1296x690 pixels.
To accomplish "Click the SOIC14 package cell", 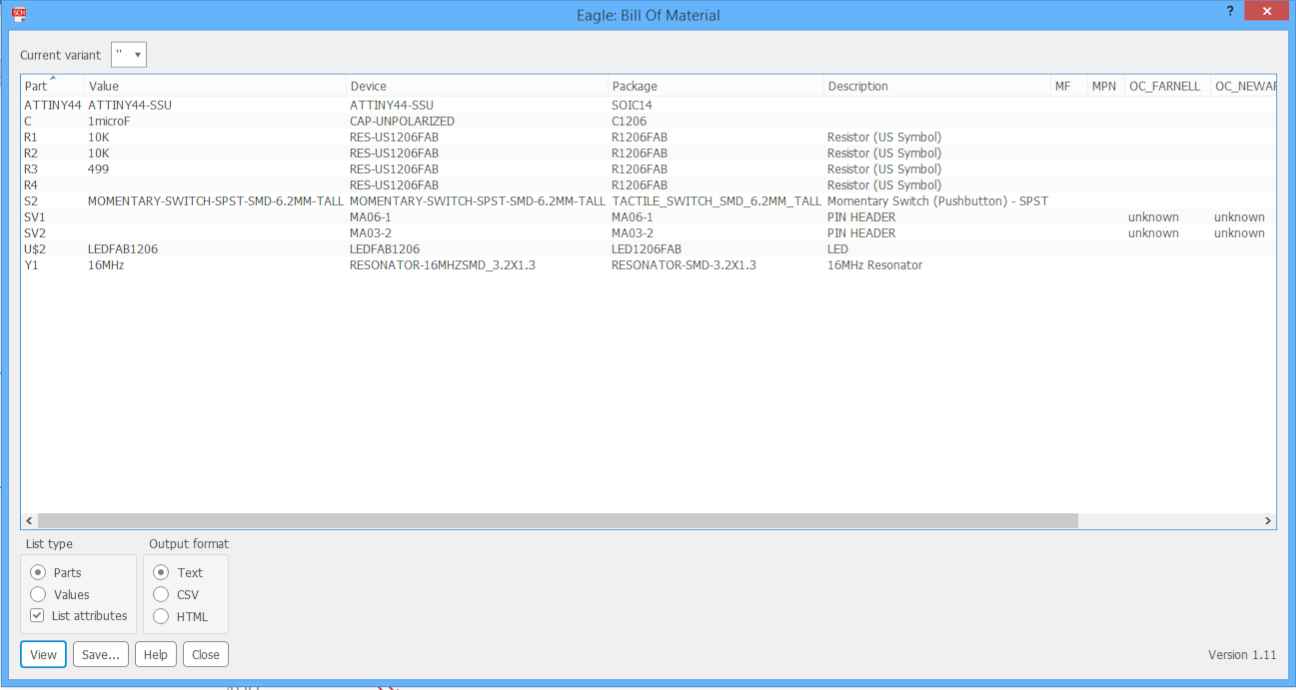I will point(632,105).
